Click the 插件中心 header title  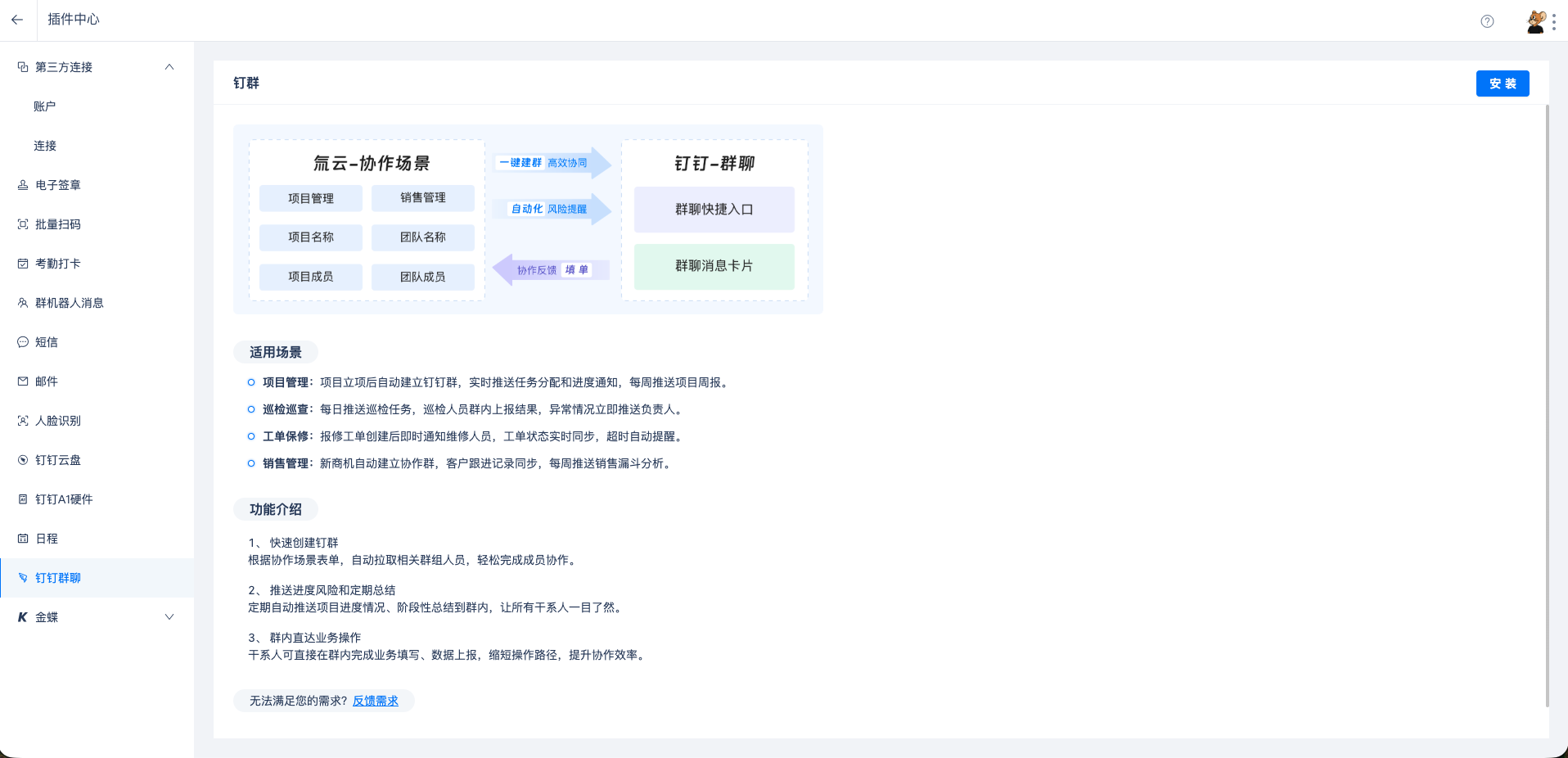[74, 20]
